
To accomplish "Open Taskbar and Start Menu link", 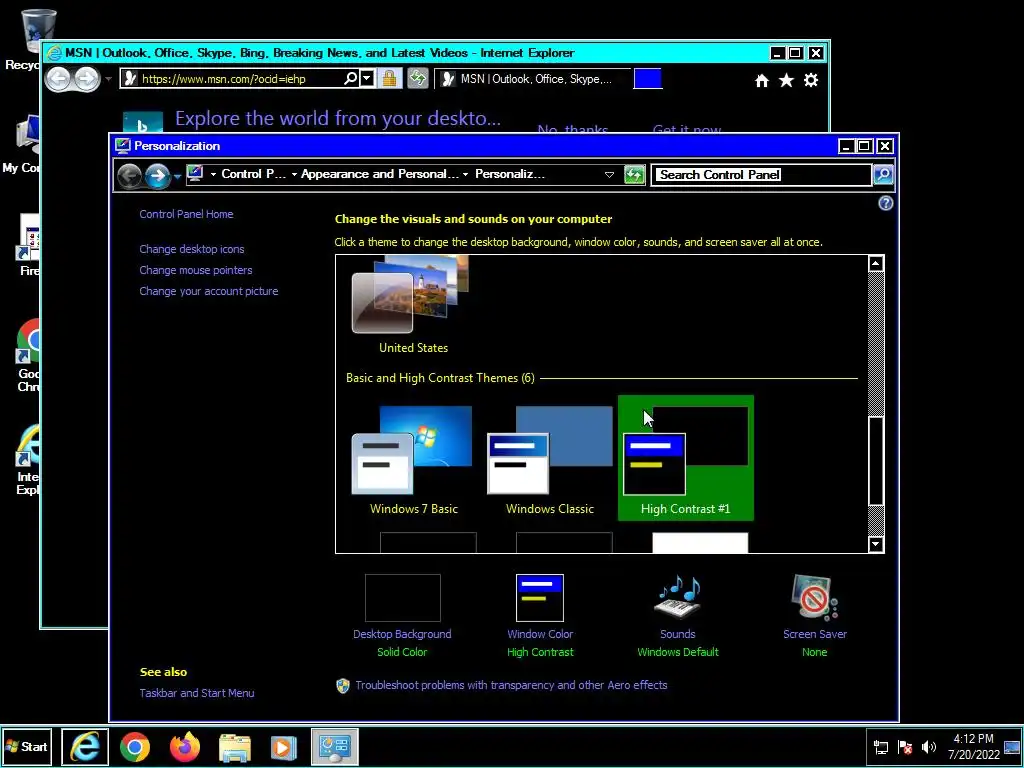I will coord(197,693).
